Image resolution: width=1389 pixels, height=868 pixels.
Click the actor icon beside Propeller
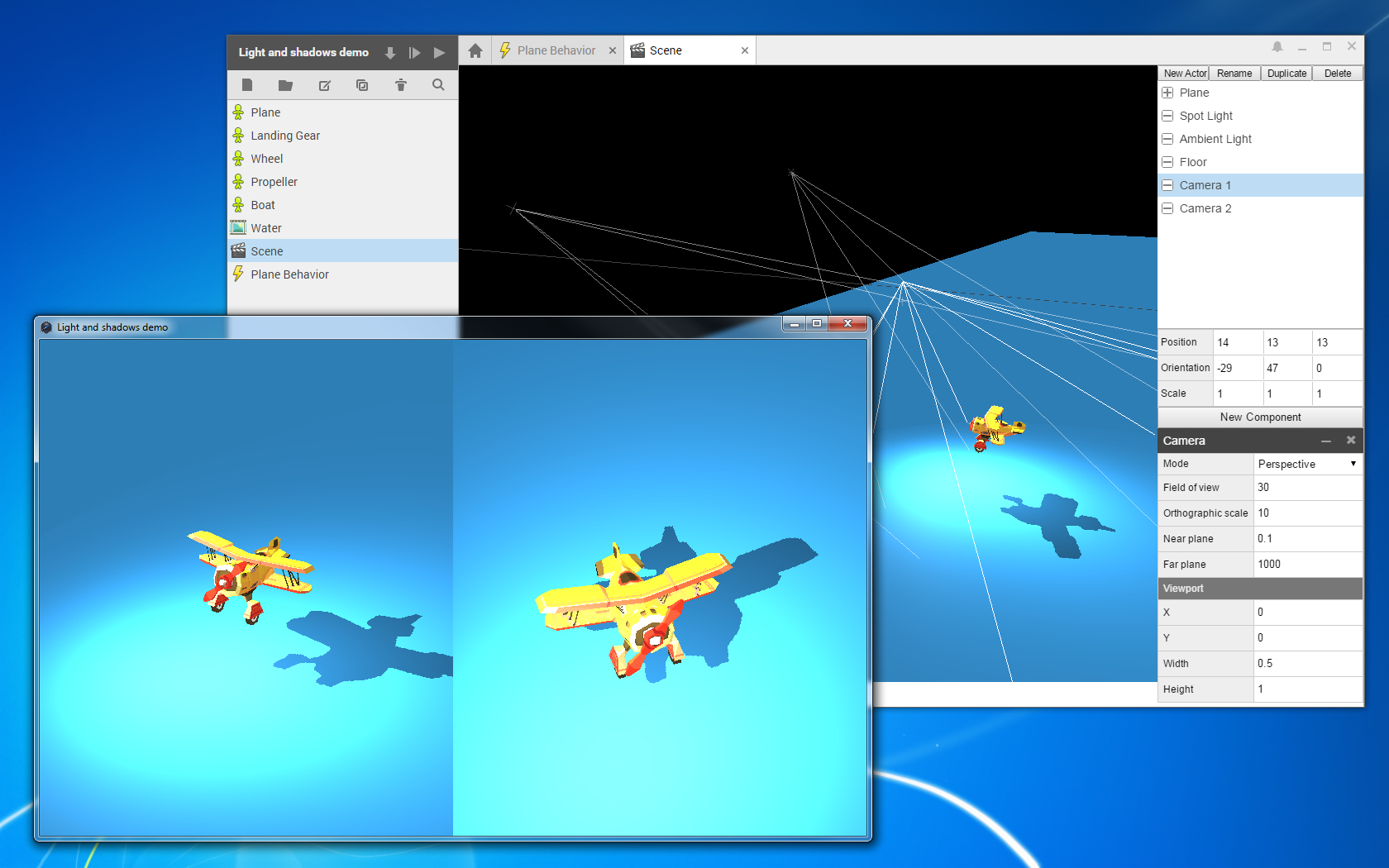tap(238, 182)
